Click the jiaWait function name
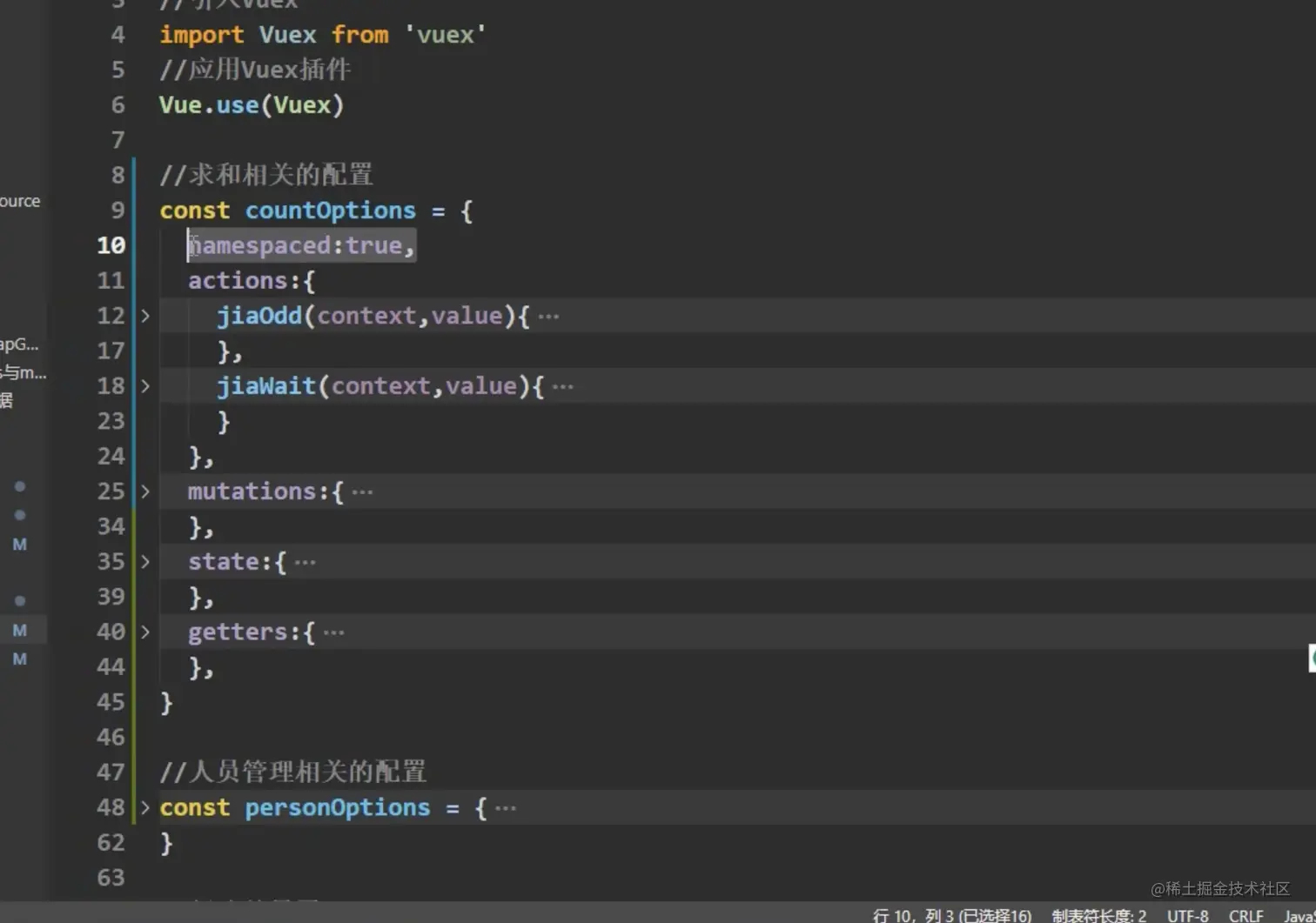Screen dimensions: 1316x923 pos(265,386)
